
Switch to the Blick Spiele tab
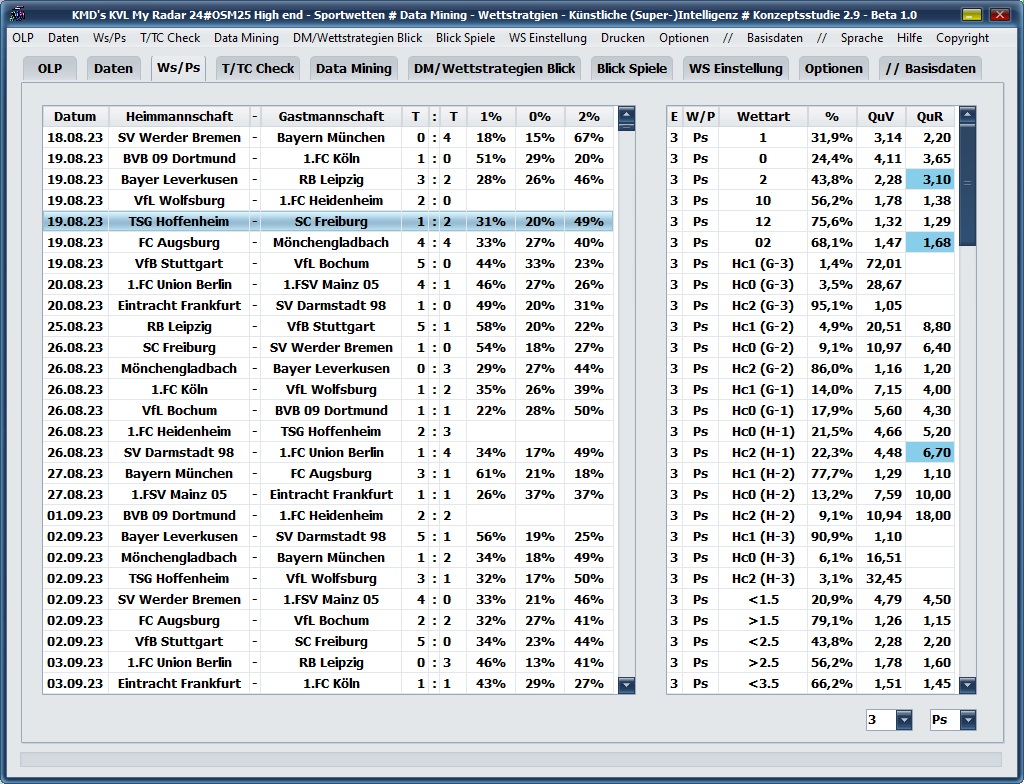(632, 69)
